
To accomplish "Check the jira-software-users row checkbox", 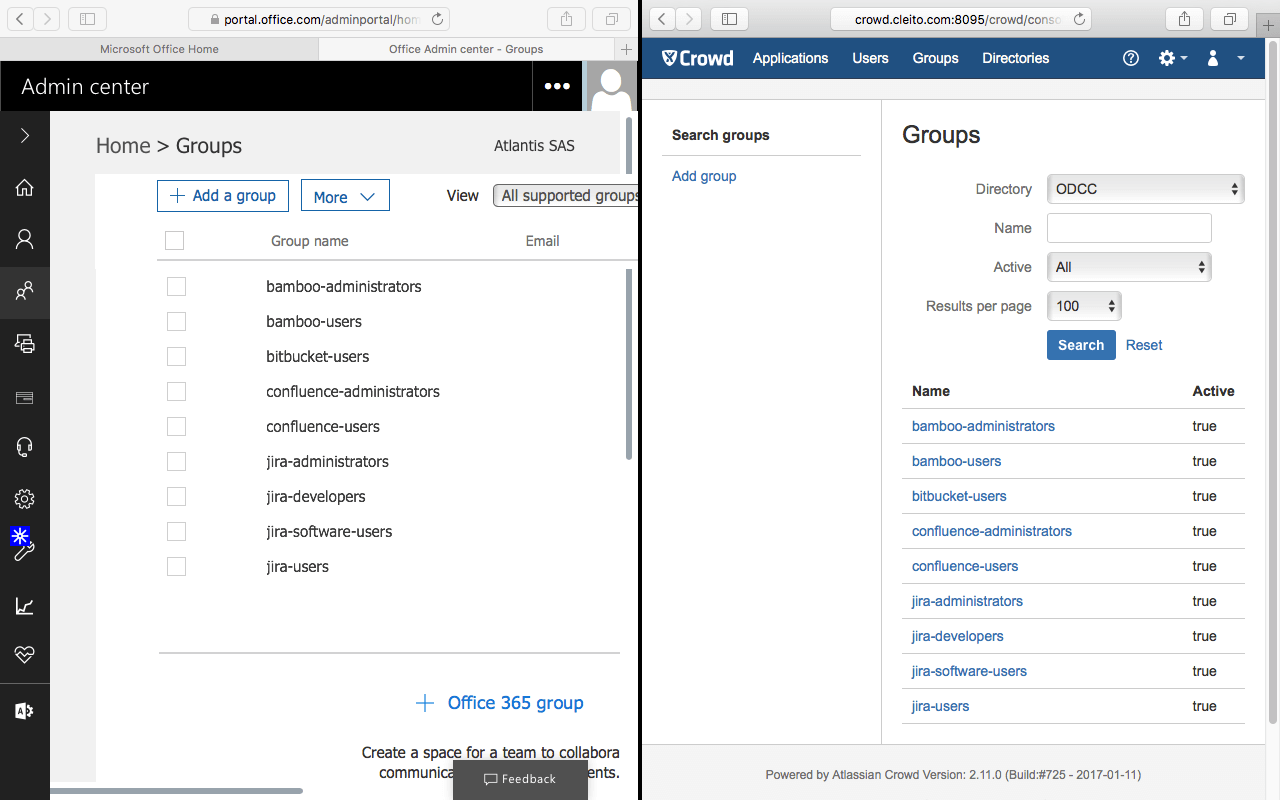I will [176, 531].
